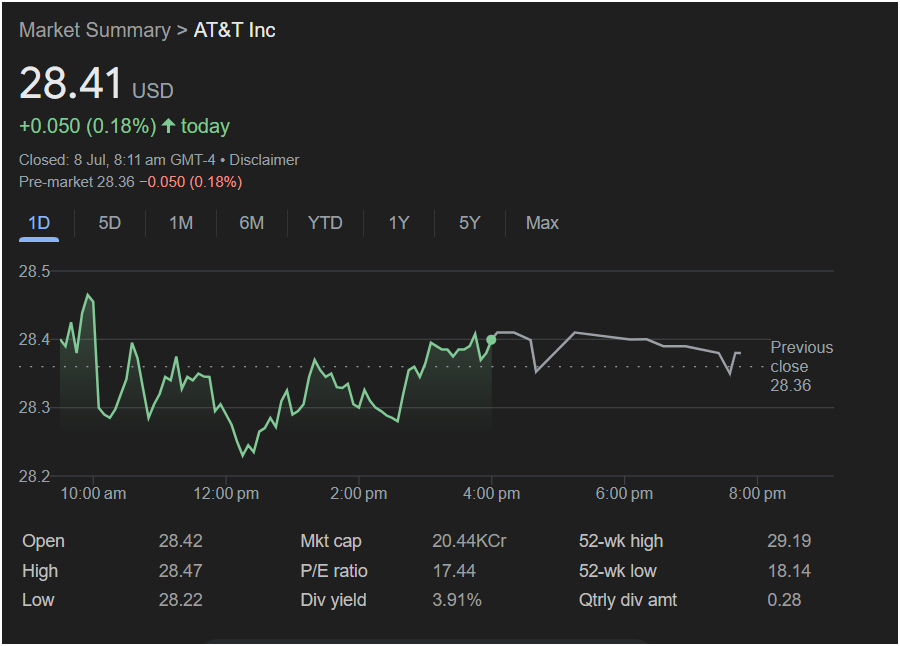Select the YTD tab

(x=325, y=223)
